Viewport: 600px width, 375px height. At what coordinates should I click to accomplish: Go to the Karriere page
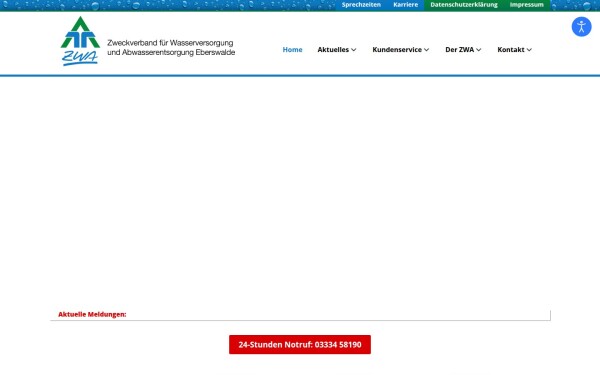pyautogui.click(x=405, y=5)
